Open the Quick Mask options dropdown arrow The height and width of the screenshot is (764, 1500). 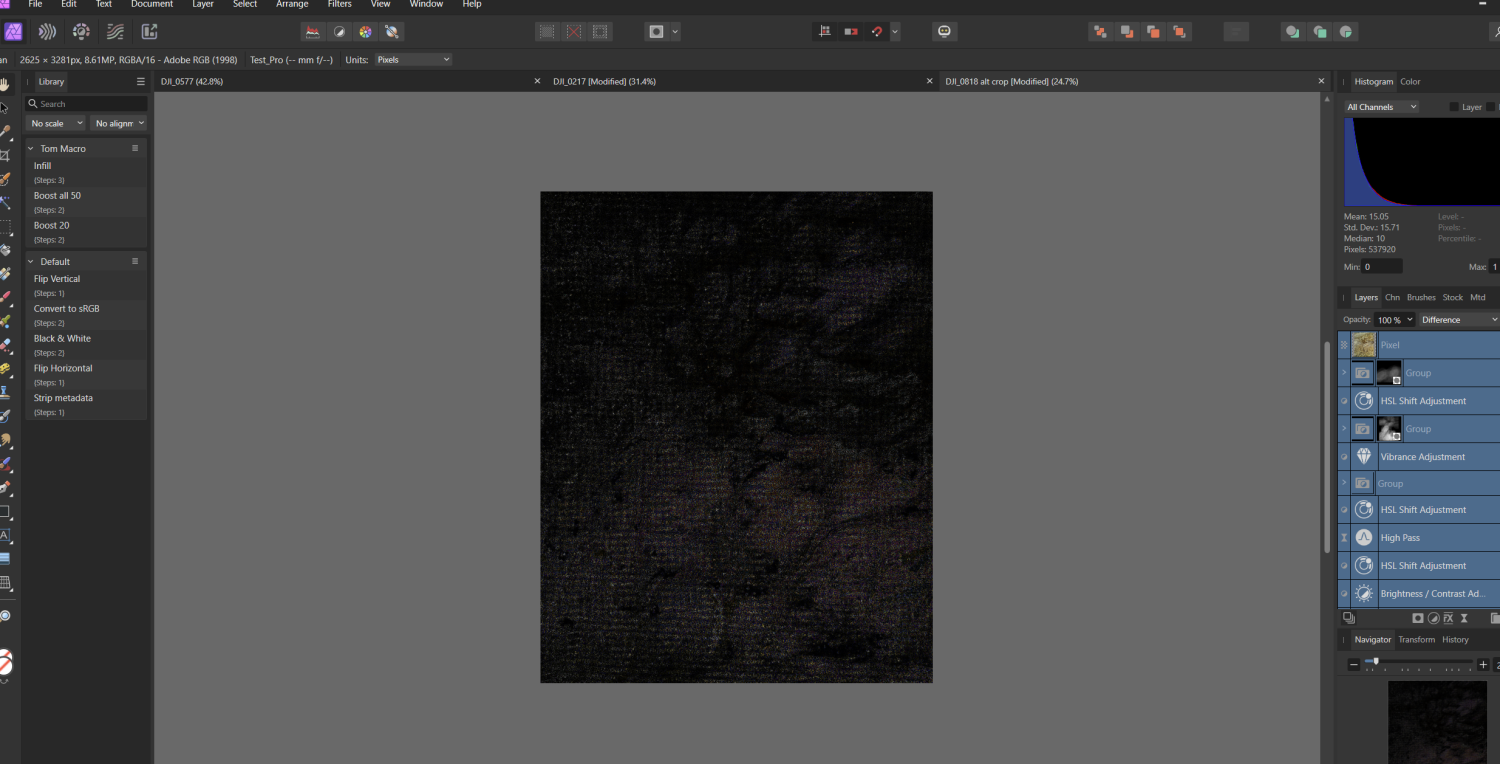click(676, 32)
